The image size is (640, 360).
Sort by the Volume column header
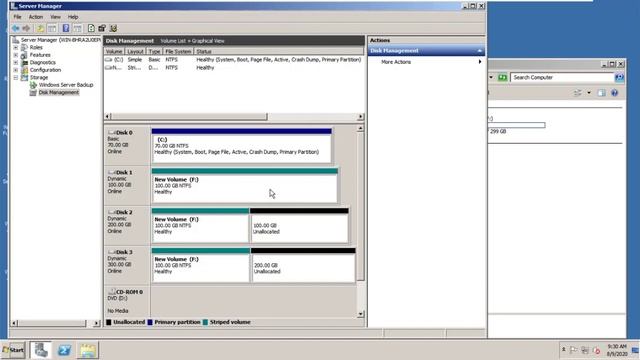114,51
